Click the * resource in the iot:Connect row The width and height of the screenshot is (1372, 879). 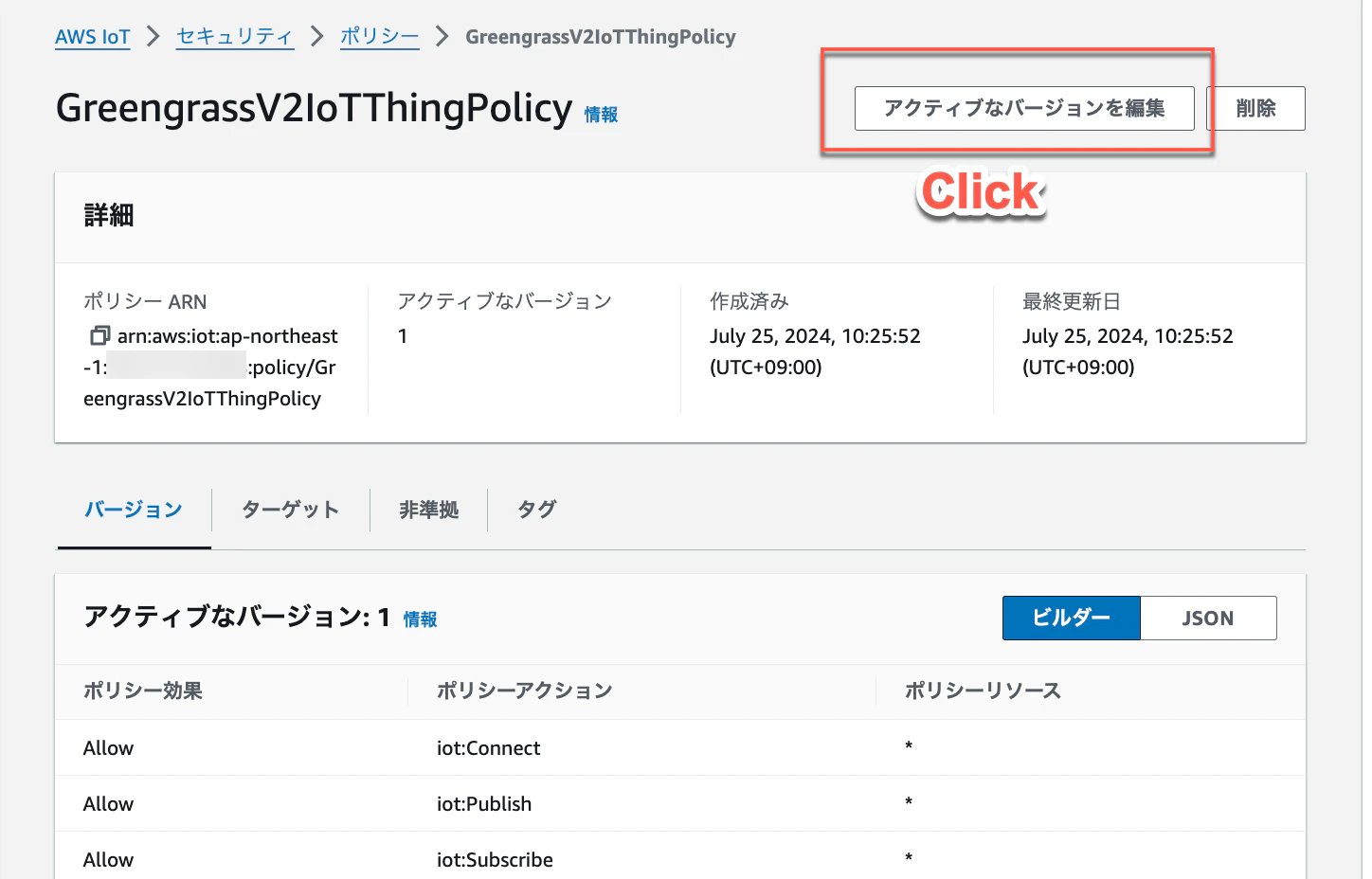tap(909, 746)
